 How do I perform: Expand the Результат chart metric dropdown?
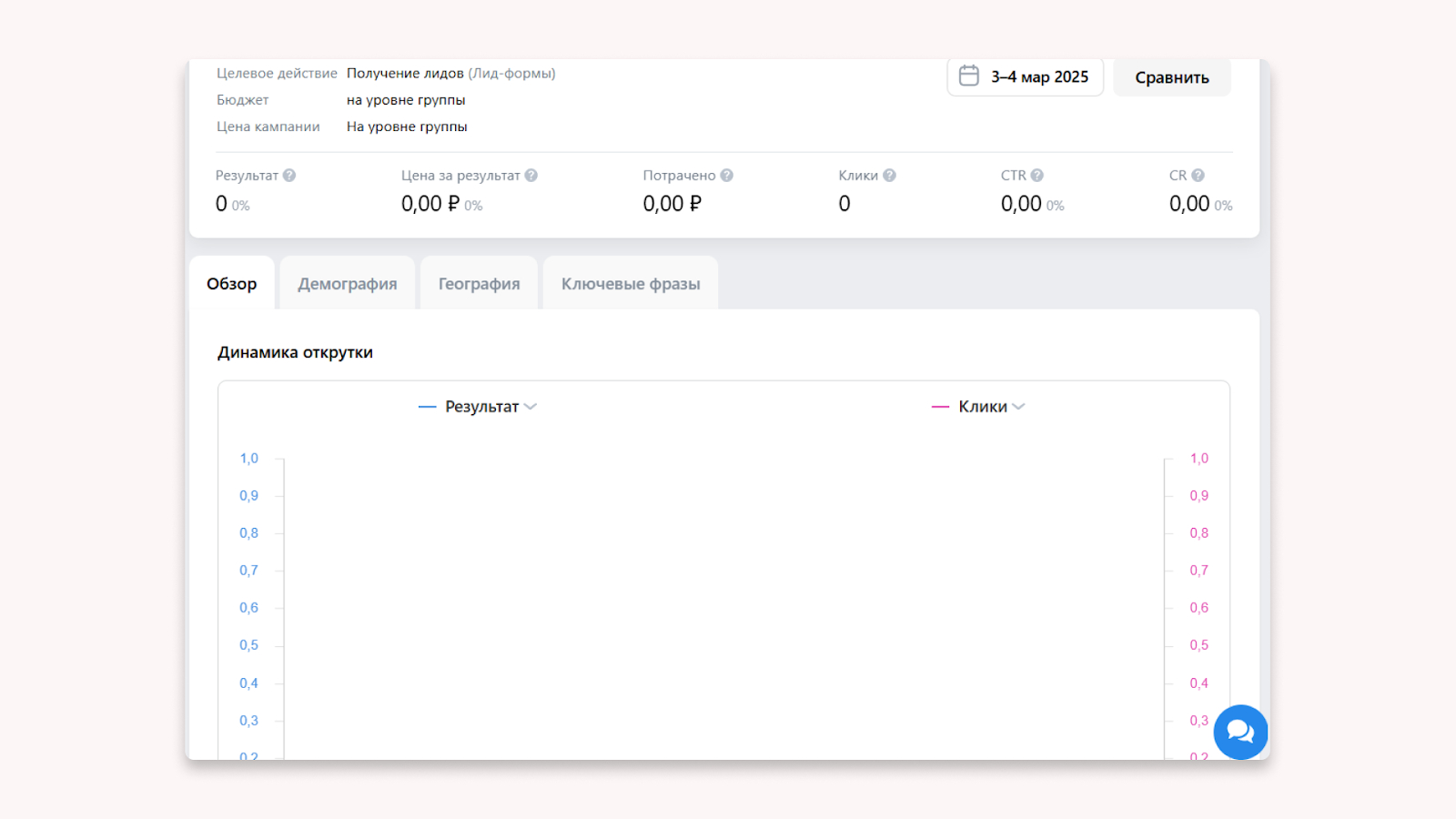point(531,407)
